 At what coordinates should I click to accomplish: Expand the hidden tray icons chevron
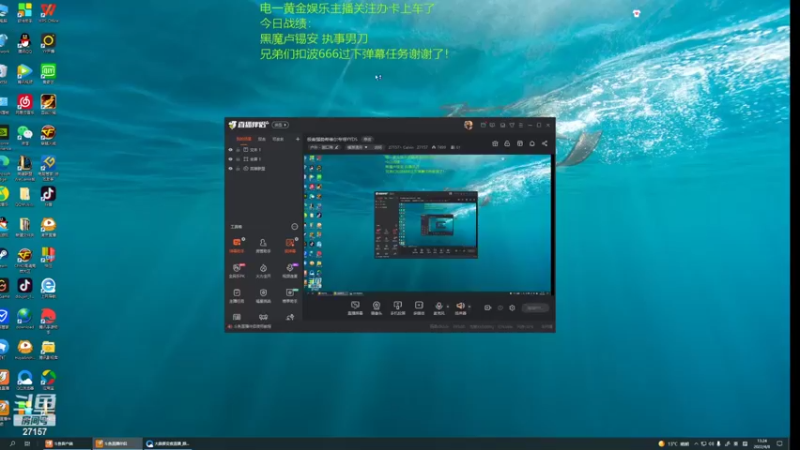coord(696,444)
